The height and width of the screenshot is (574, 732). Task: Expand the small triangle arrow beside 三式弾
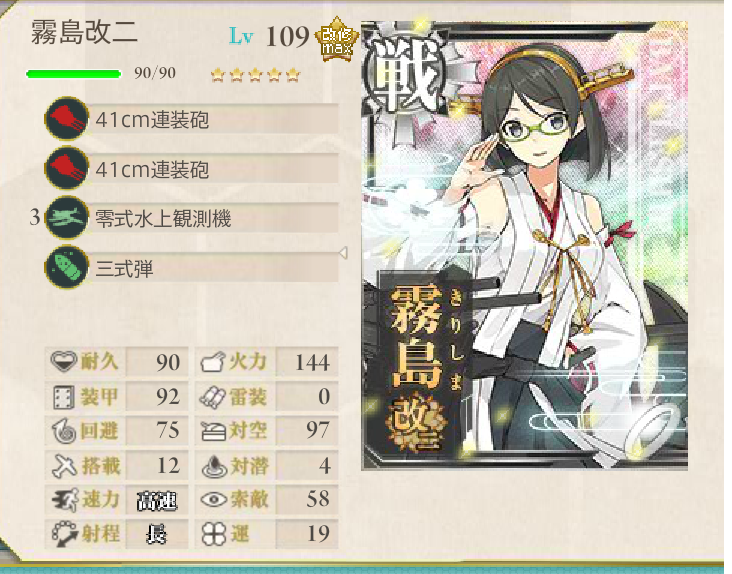point(344,253)
